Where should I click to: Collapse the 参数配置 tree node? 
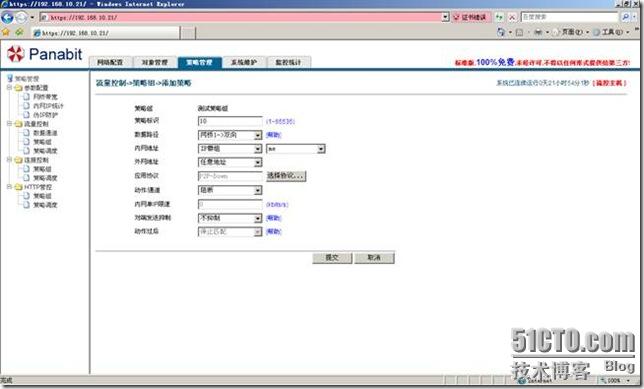pos(9,87)
